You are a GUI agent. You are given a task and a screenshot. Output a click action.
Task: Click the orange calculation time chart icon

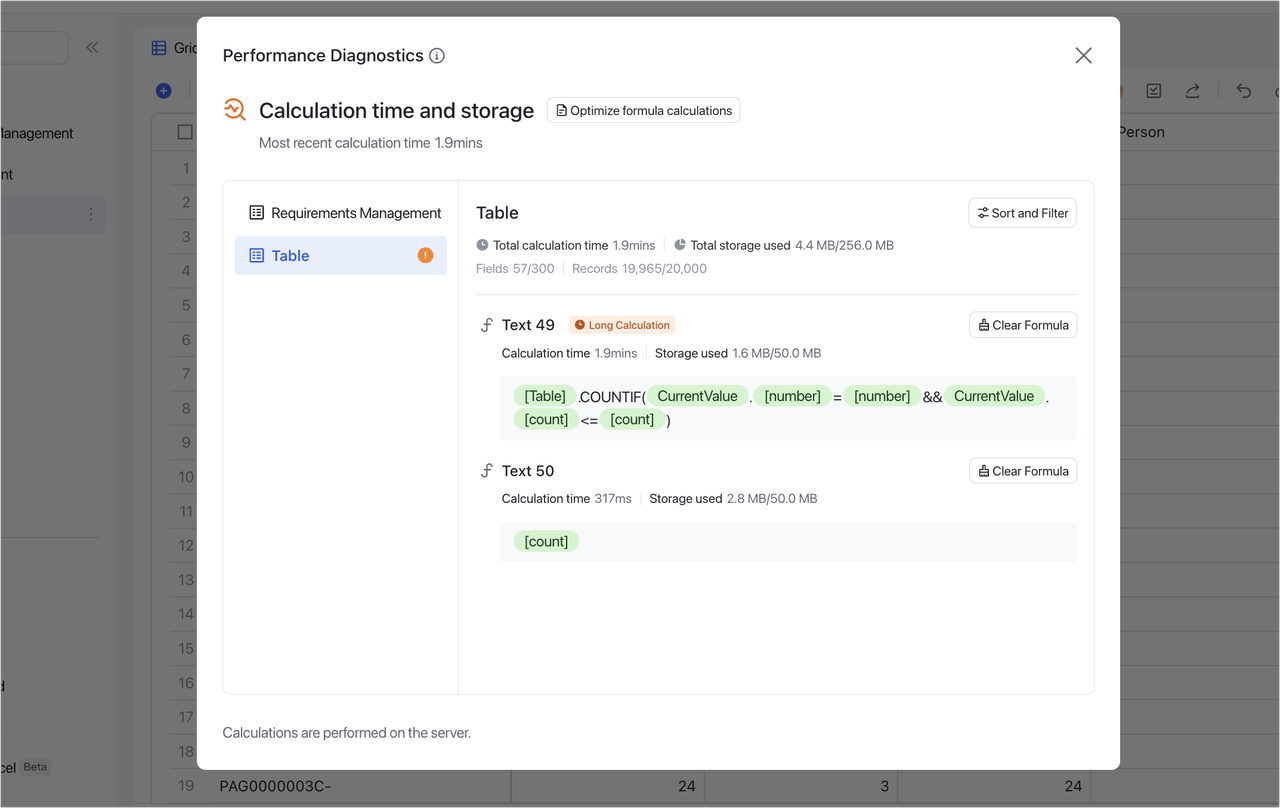235,110
